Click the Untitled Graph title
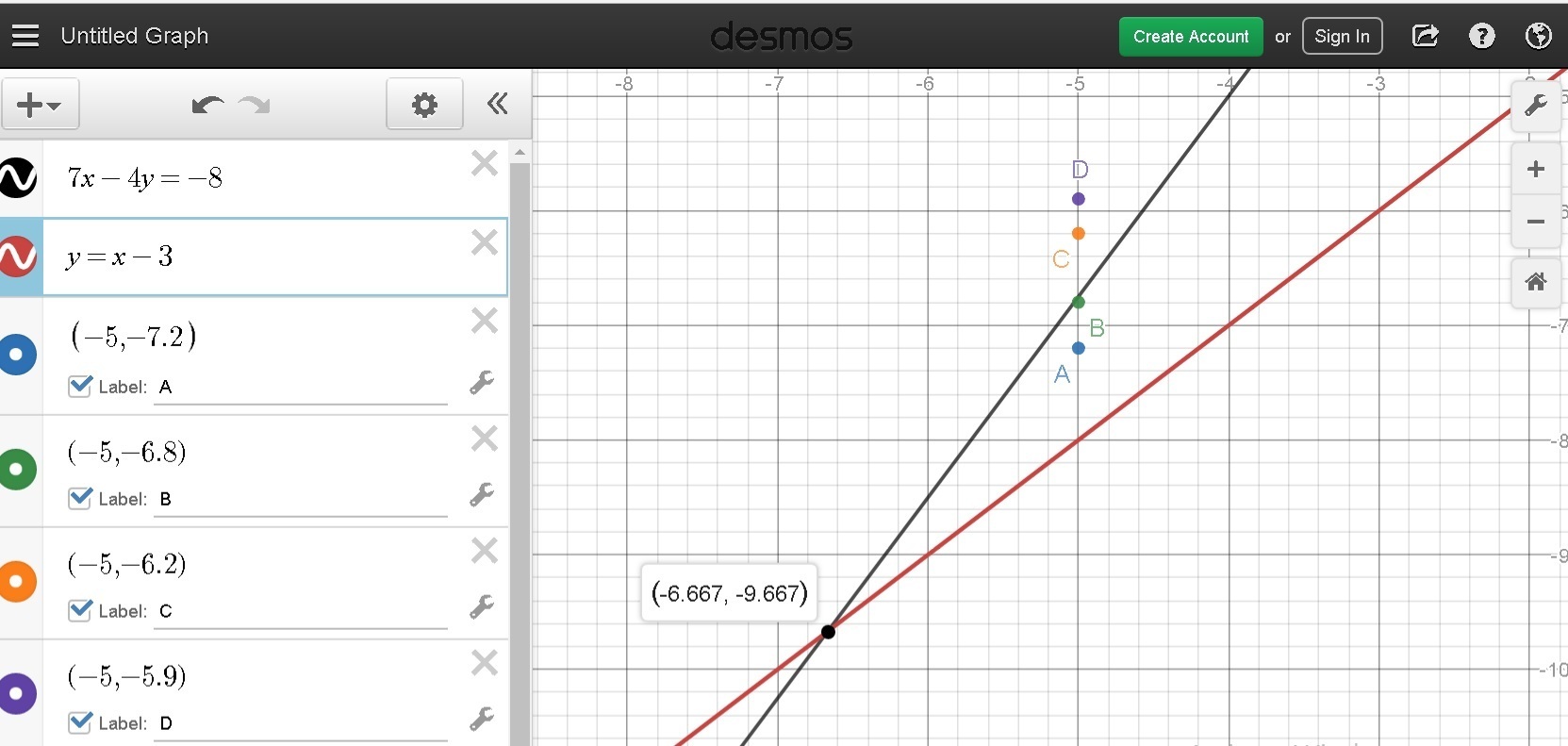The width and height of the screenshot is (1568, 746). 135,36
